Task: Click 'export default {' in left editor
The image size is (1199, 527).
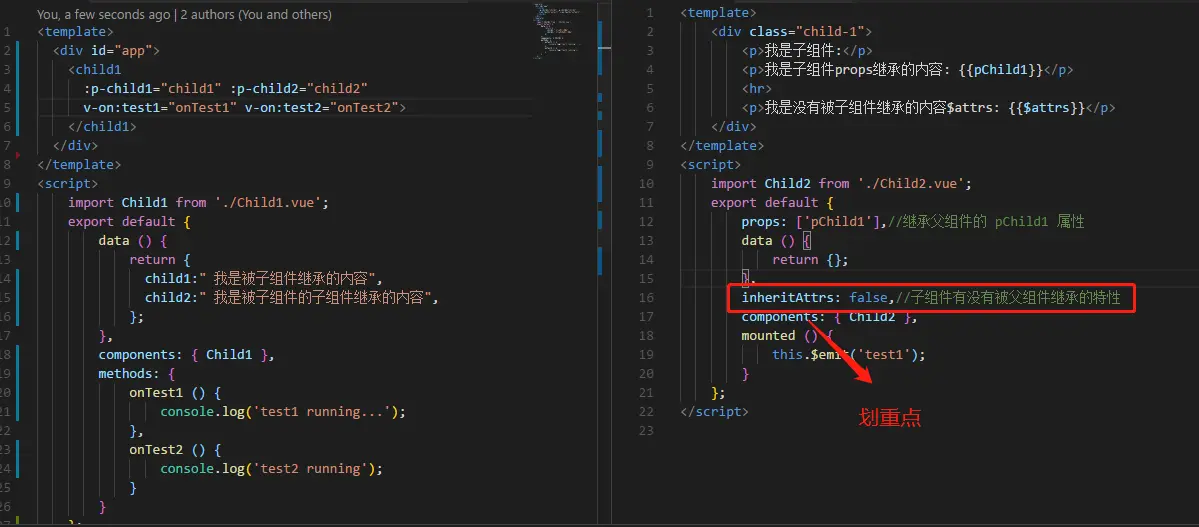Action: [x=129, y=222]
